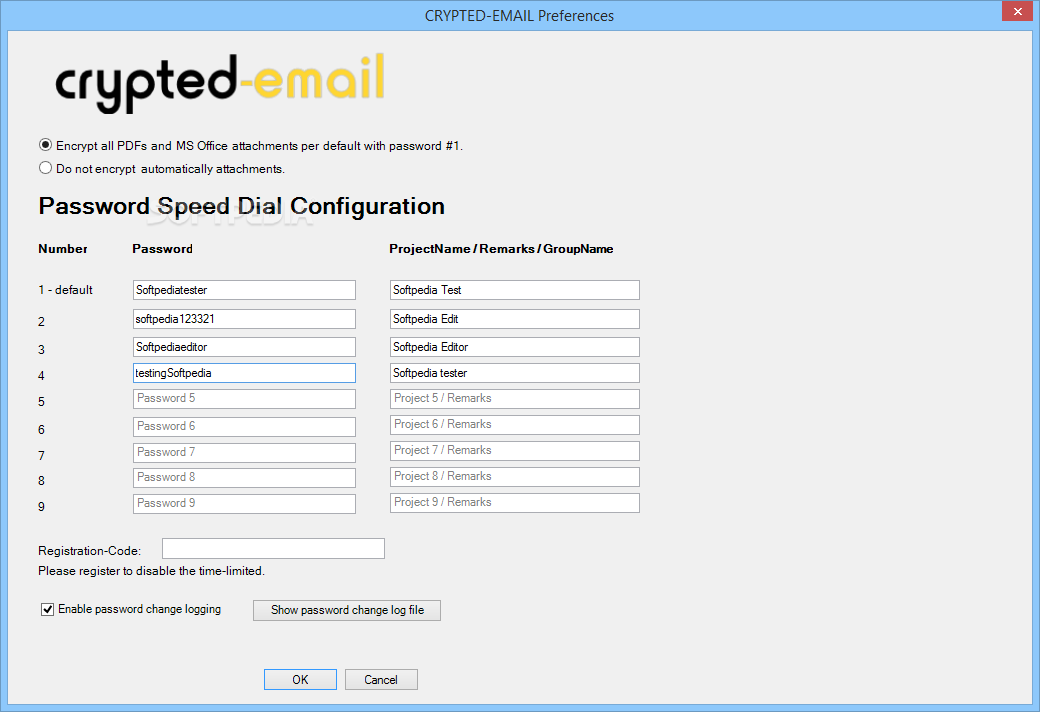Click Cancel to discard changes
This screenshot has height=712, width=1040.
381,679
